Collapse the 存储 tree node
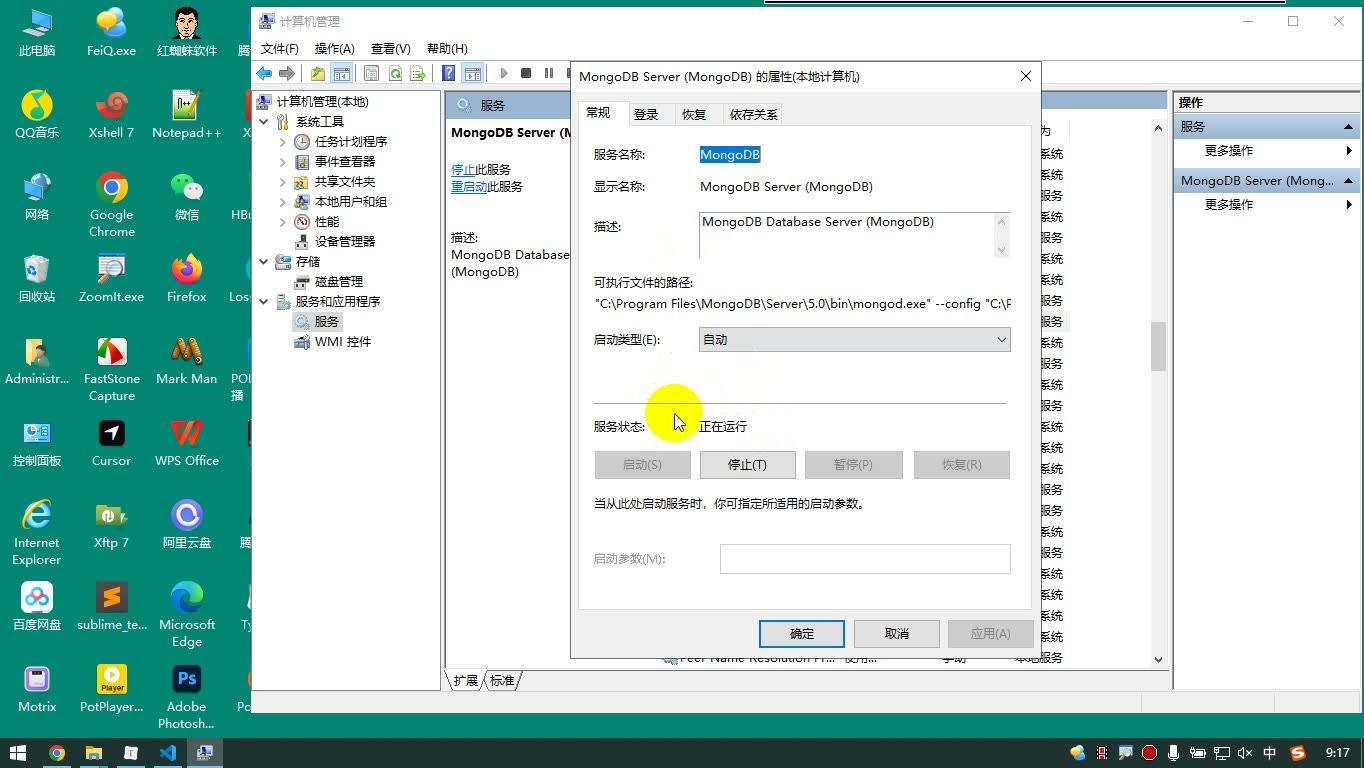Screen dimensions: 1364x768 (264, 262)
